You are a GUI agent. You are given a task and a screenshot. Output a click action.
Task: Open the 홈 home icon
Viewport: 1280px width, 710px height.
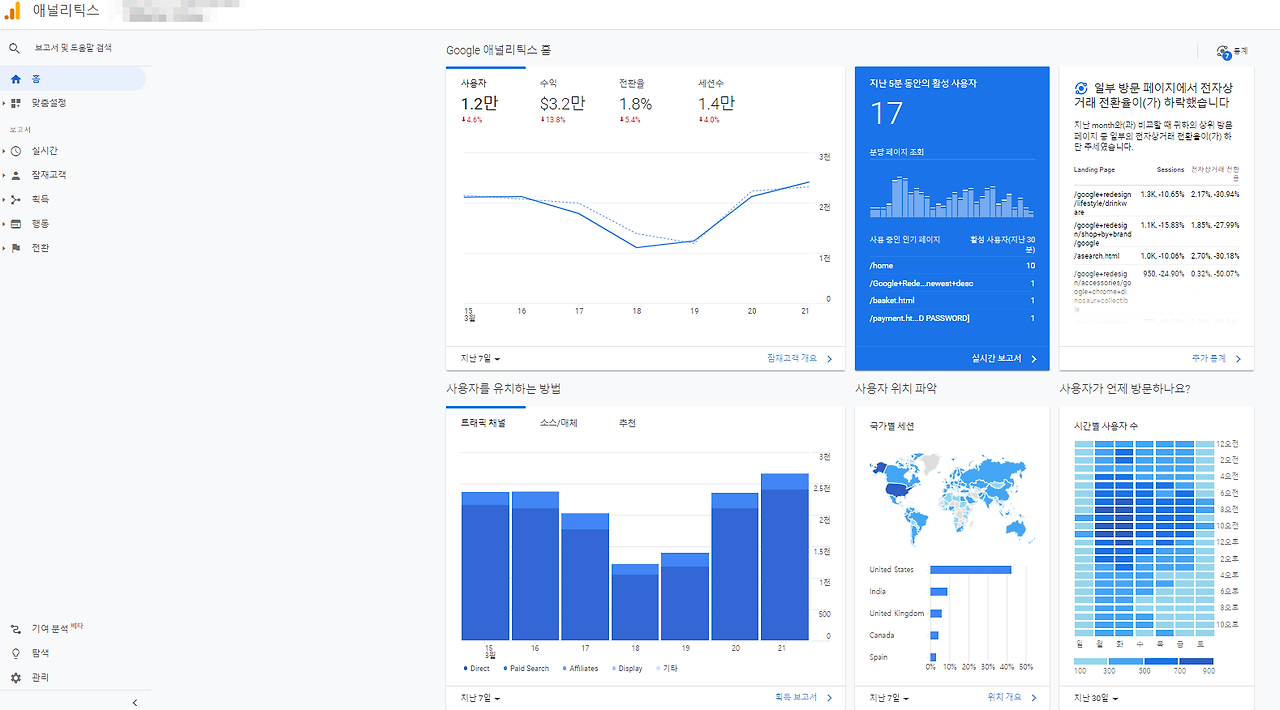tap(15, 79)
